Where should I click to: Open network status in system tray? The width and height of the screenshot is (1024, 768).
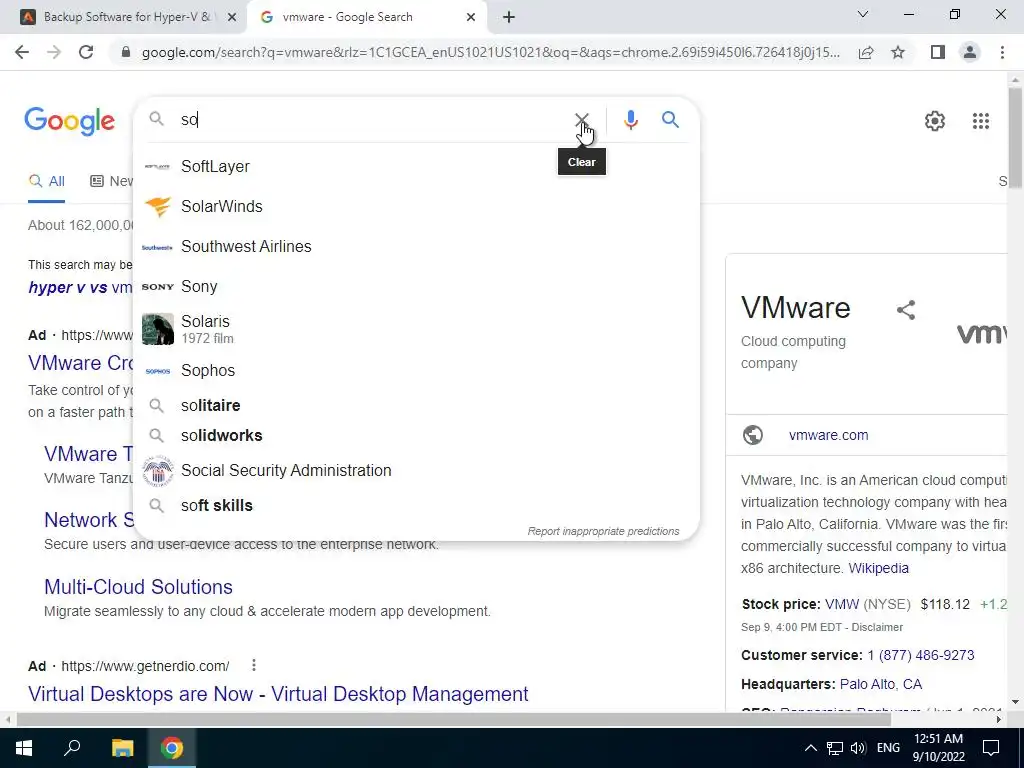[835, 748]
